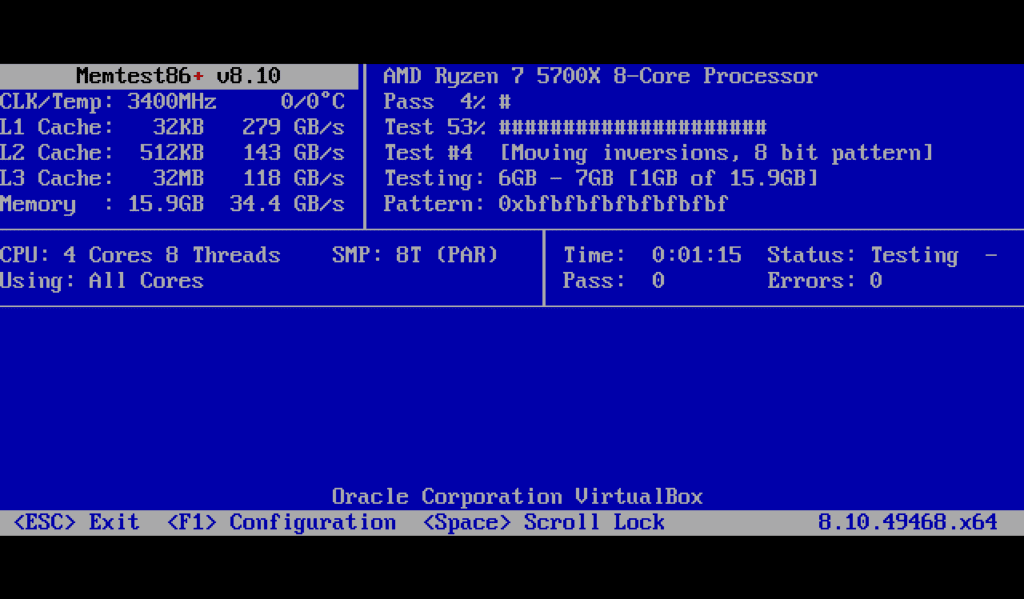Click the Errors: 0 counter
Viewport: 1024px width, 599px height.
click(x=825, y=281)
